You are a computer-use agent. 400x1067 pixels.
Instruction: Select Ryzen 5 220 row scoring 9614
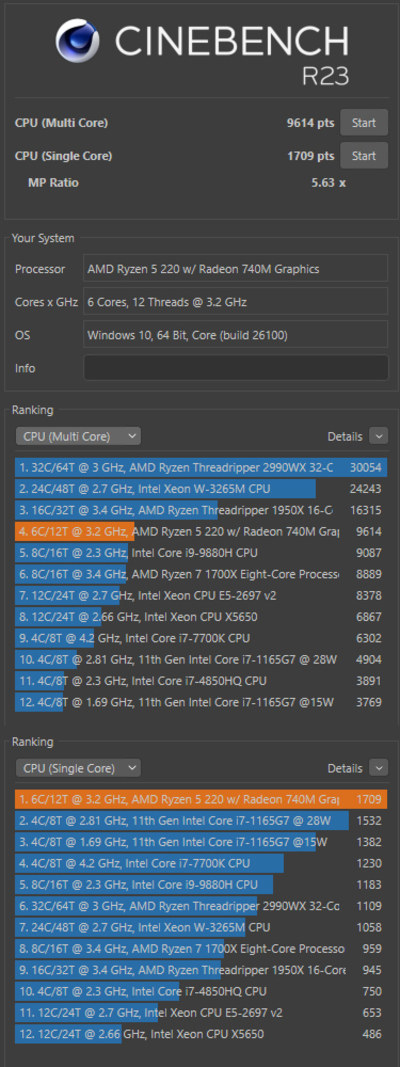201,531
